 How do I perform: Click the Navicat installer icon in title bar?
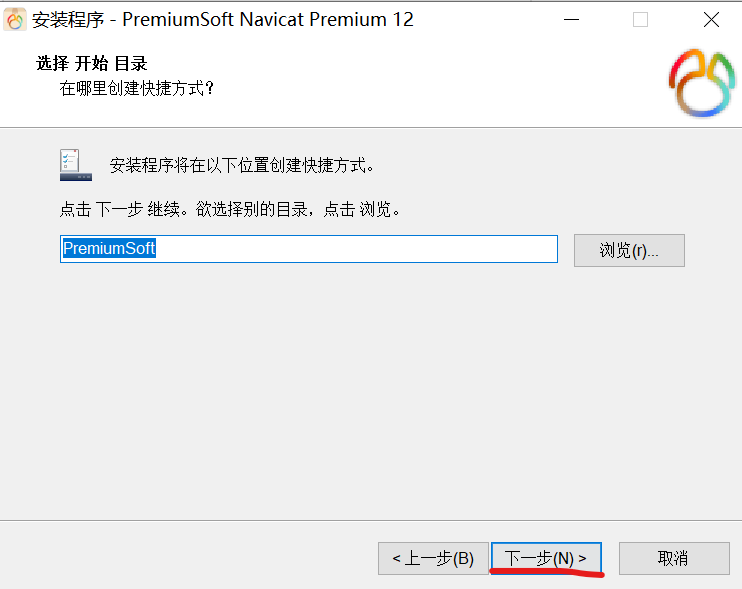coord(15,19)
